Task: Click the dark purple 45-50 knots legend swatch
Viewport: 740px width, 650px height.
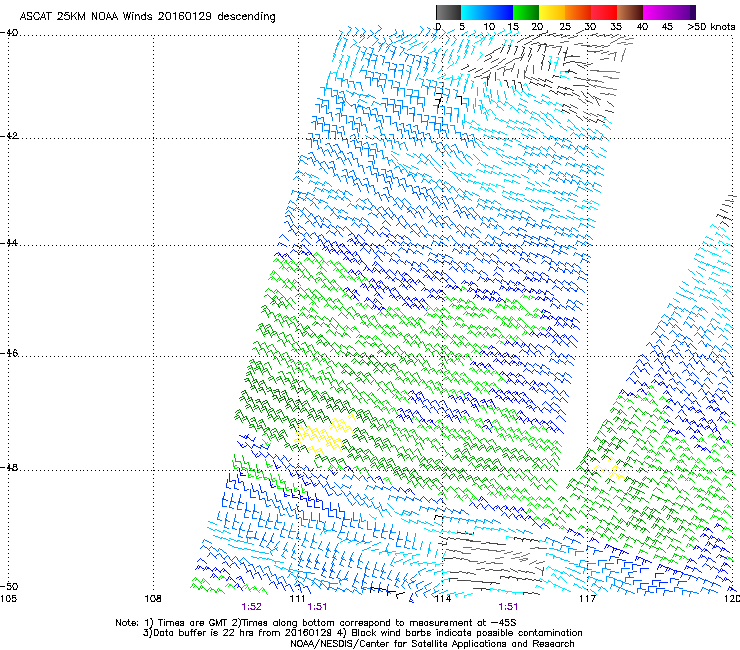Action: (x=682, y=12)
